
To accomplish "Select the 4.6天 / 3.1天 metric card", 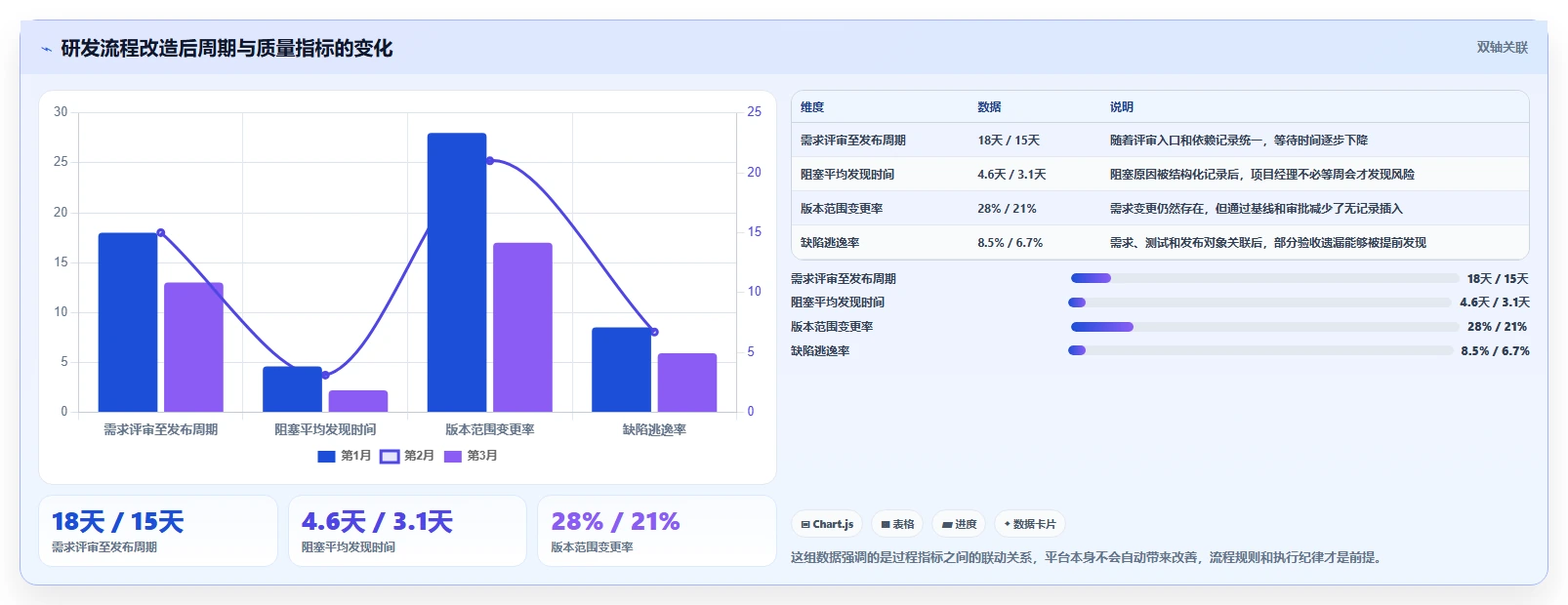I will (407, 531).
